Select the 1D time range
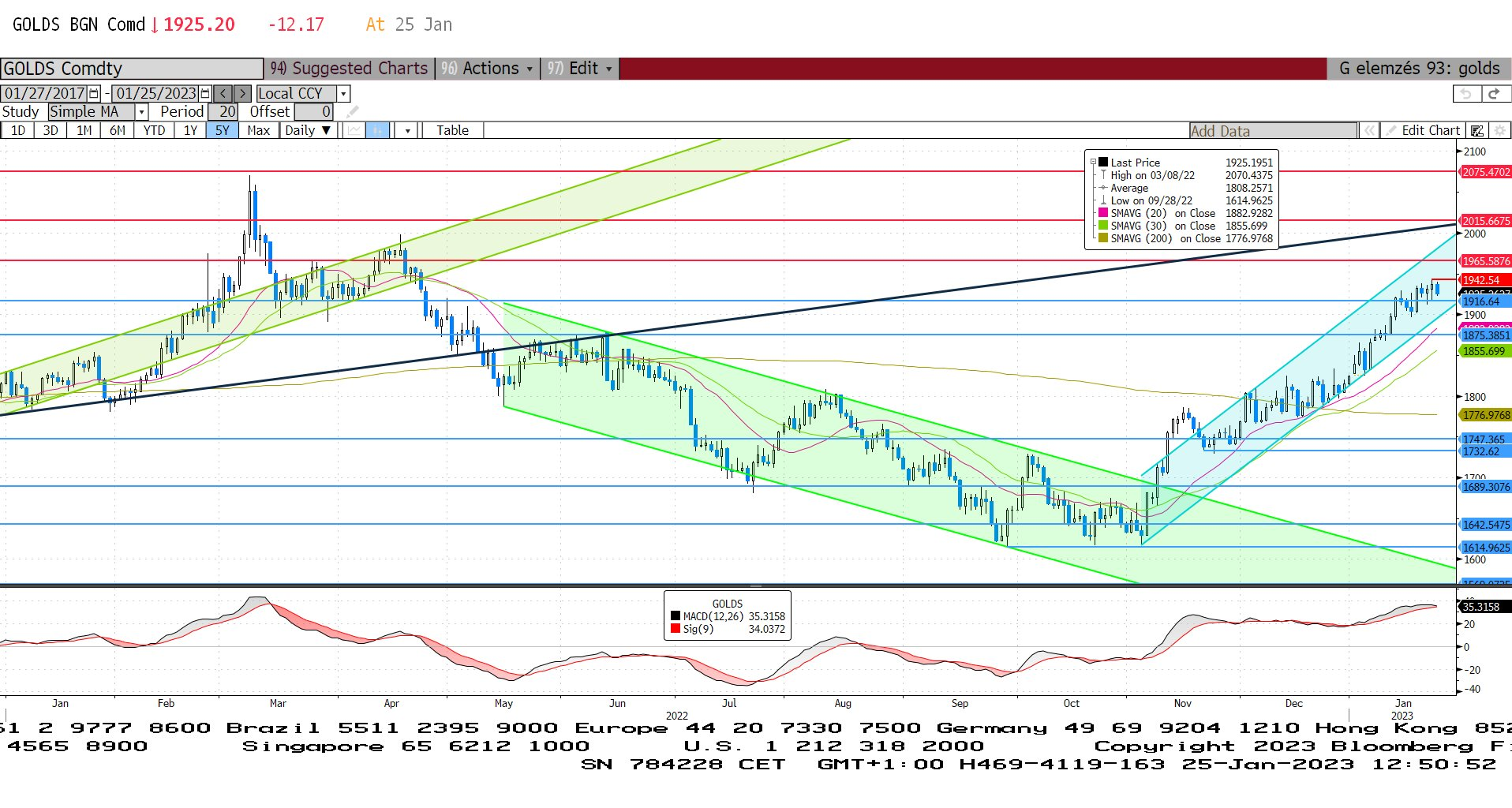This screenshot has width=1512, height=808. (18, 130)
